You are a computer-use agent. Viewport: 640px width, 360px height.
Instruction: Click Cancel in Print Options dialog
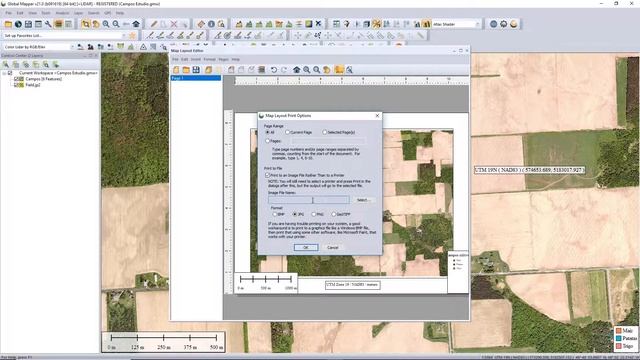(333, 247)
